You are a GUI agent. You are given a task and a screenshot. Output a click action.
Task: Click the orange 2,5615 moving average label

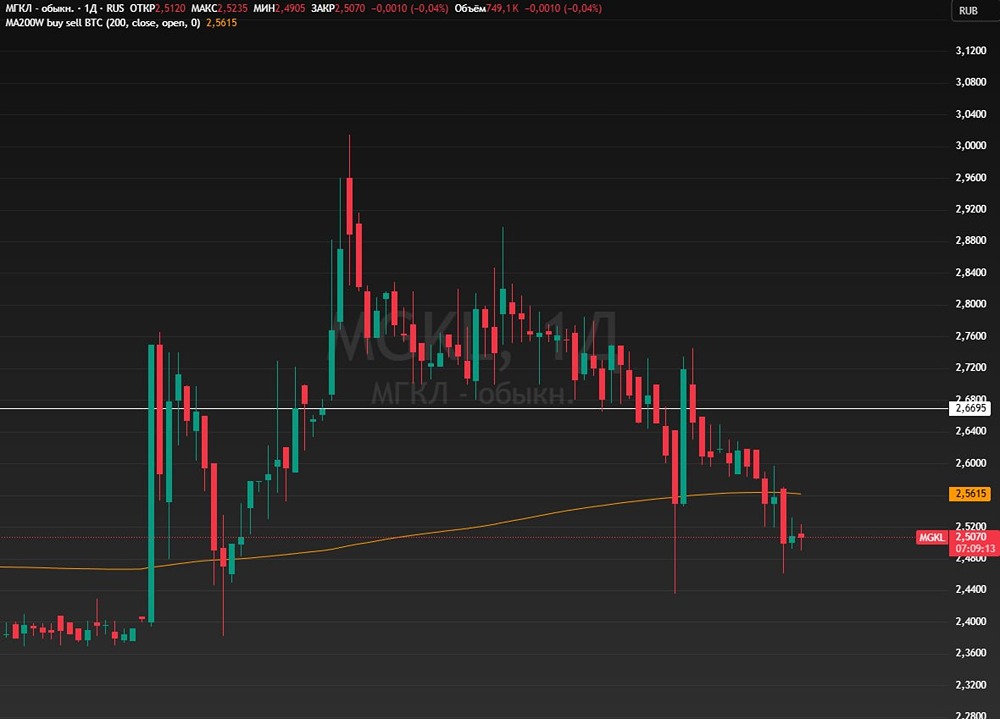tap(970, 493)
